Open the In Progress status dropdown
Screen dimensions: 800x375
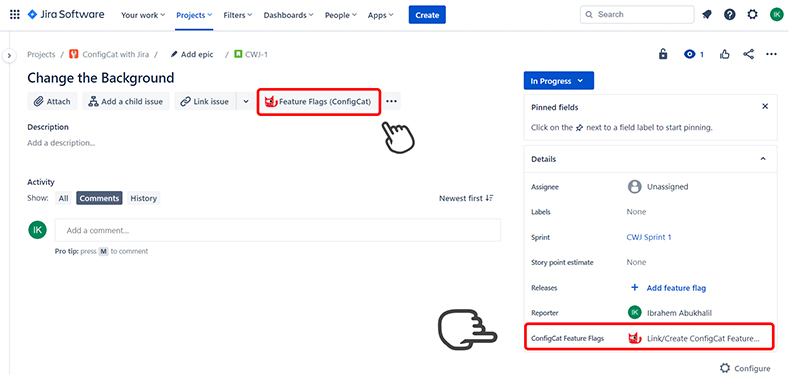tap(559, 81)
